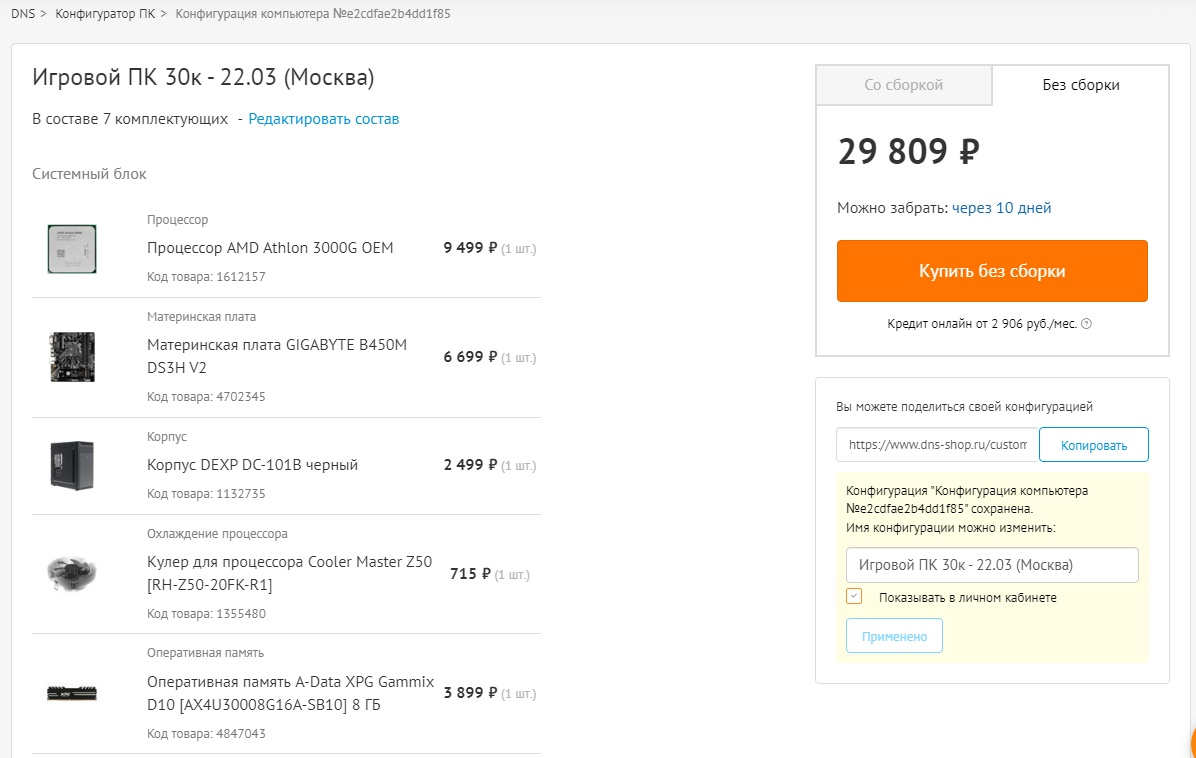Open the Редактировать состав link

(323, 119)
